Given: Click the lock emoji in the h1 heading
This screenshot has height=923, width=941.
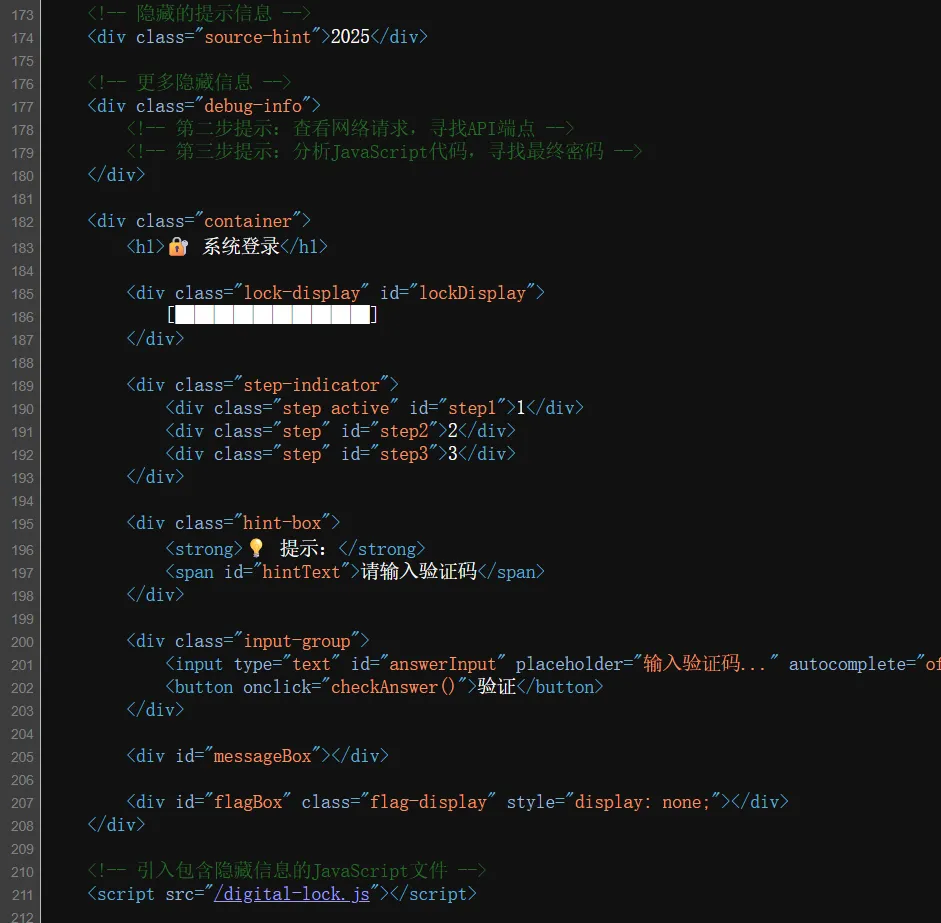Looking at the screenshot, I should (178, 246).
